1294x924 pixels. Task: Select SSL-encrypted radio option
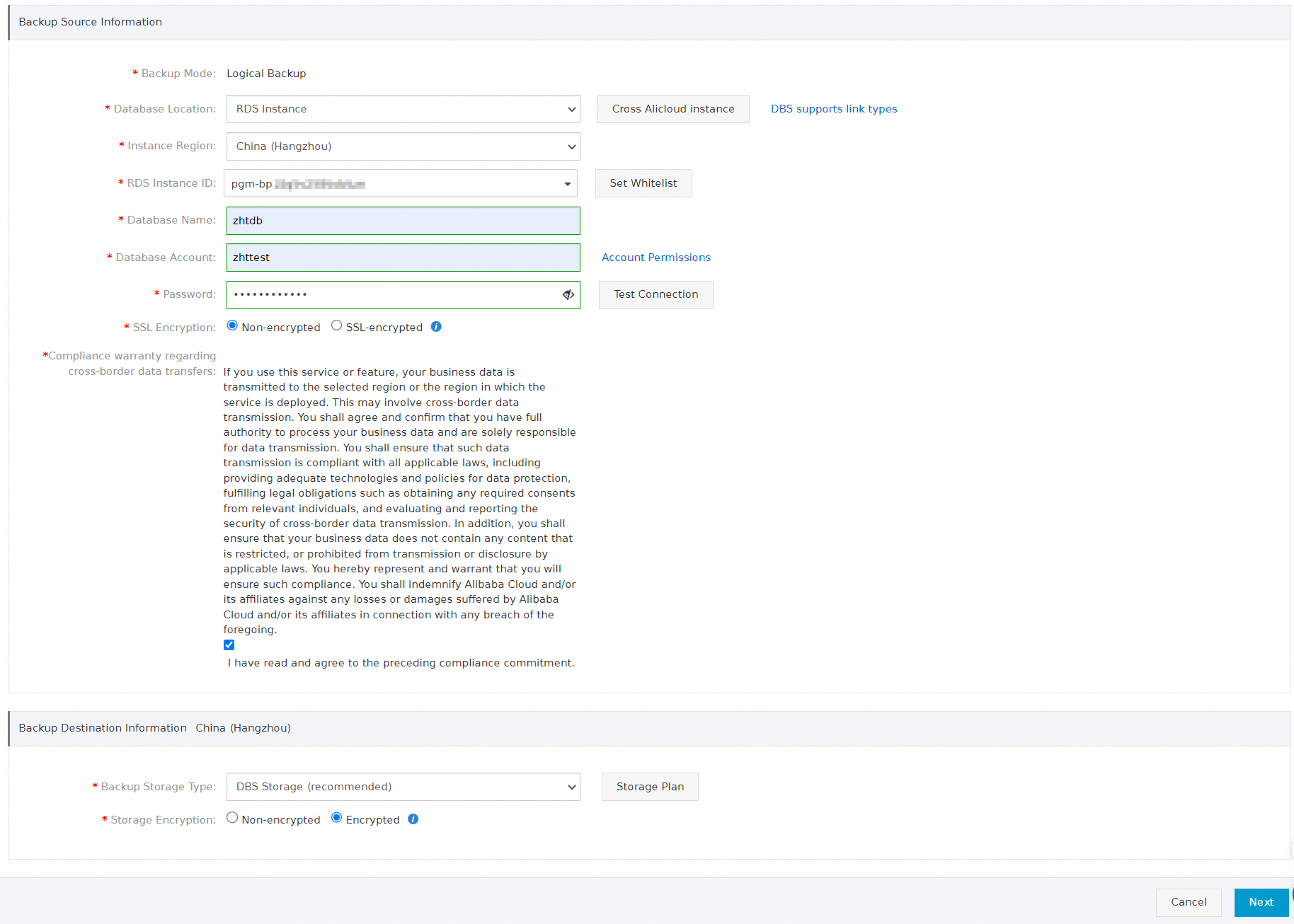pos(337,325)
